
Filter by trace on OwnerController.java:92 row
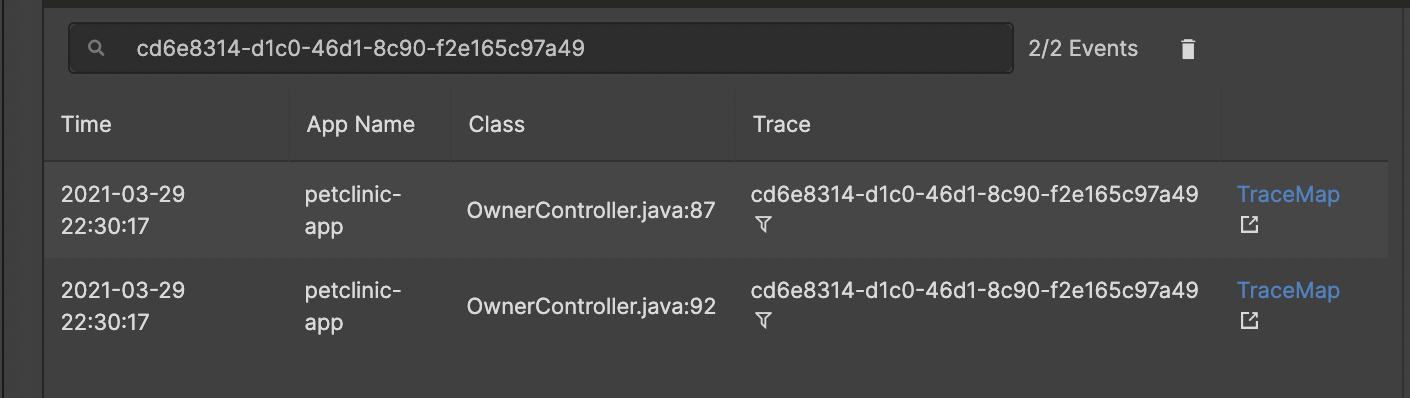pos(764,321)
